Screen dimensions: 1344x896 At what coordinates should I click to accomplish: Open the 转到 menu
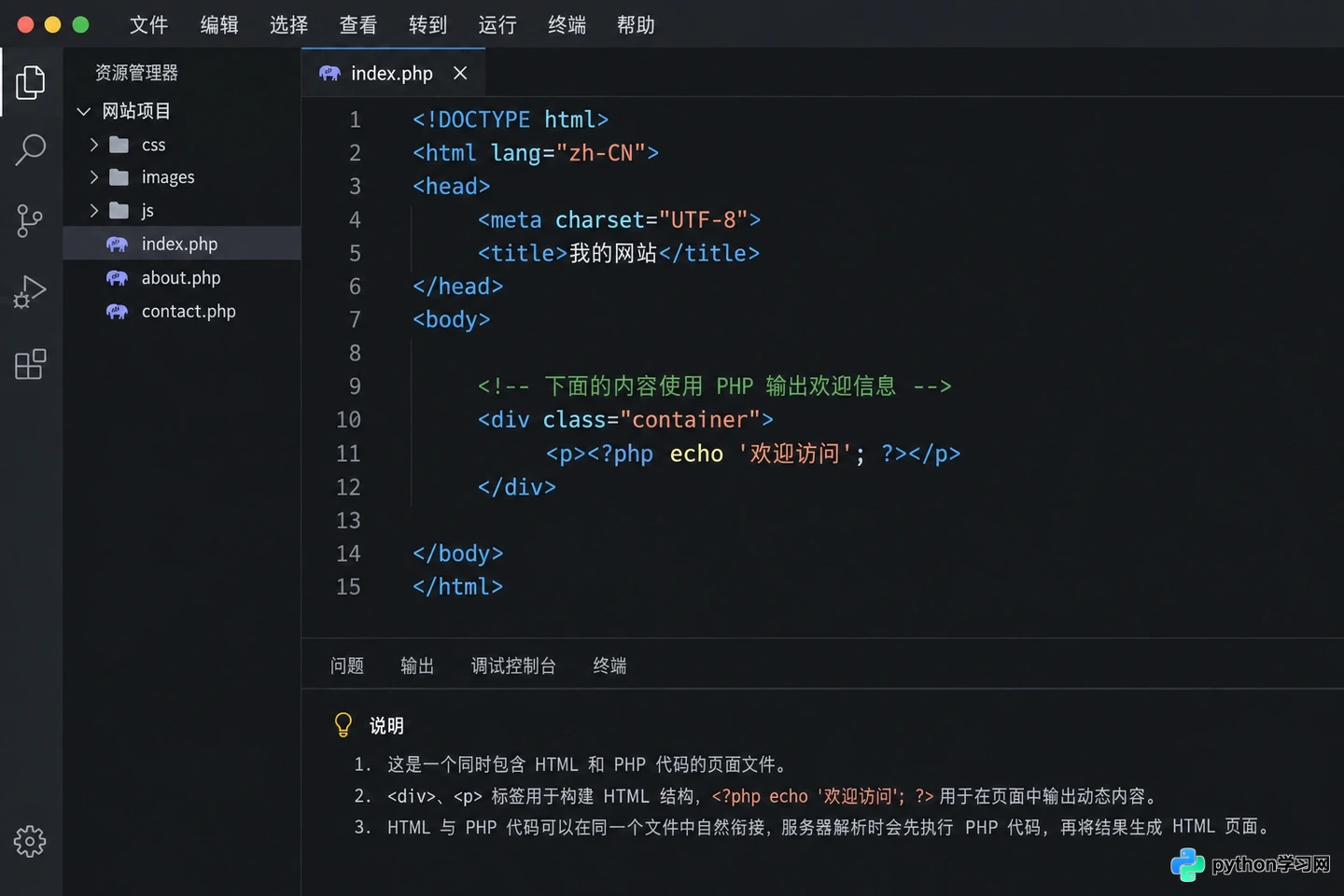(427, 25)
